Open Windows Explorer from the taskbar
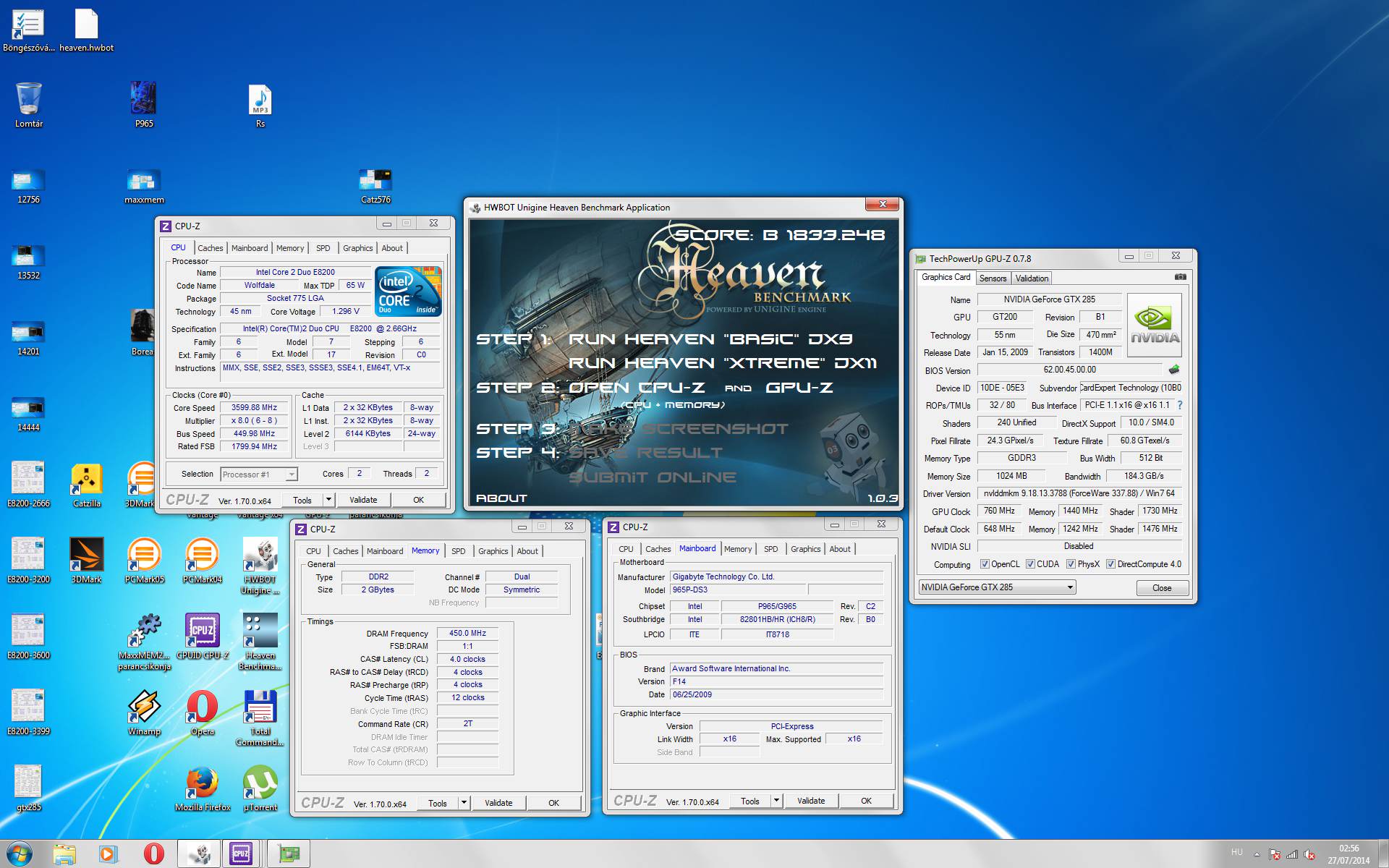Screen dimensions: 1389x868 point(64,854)
